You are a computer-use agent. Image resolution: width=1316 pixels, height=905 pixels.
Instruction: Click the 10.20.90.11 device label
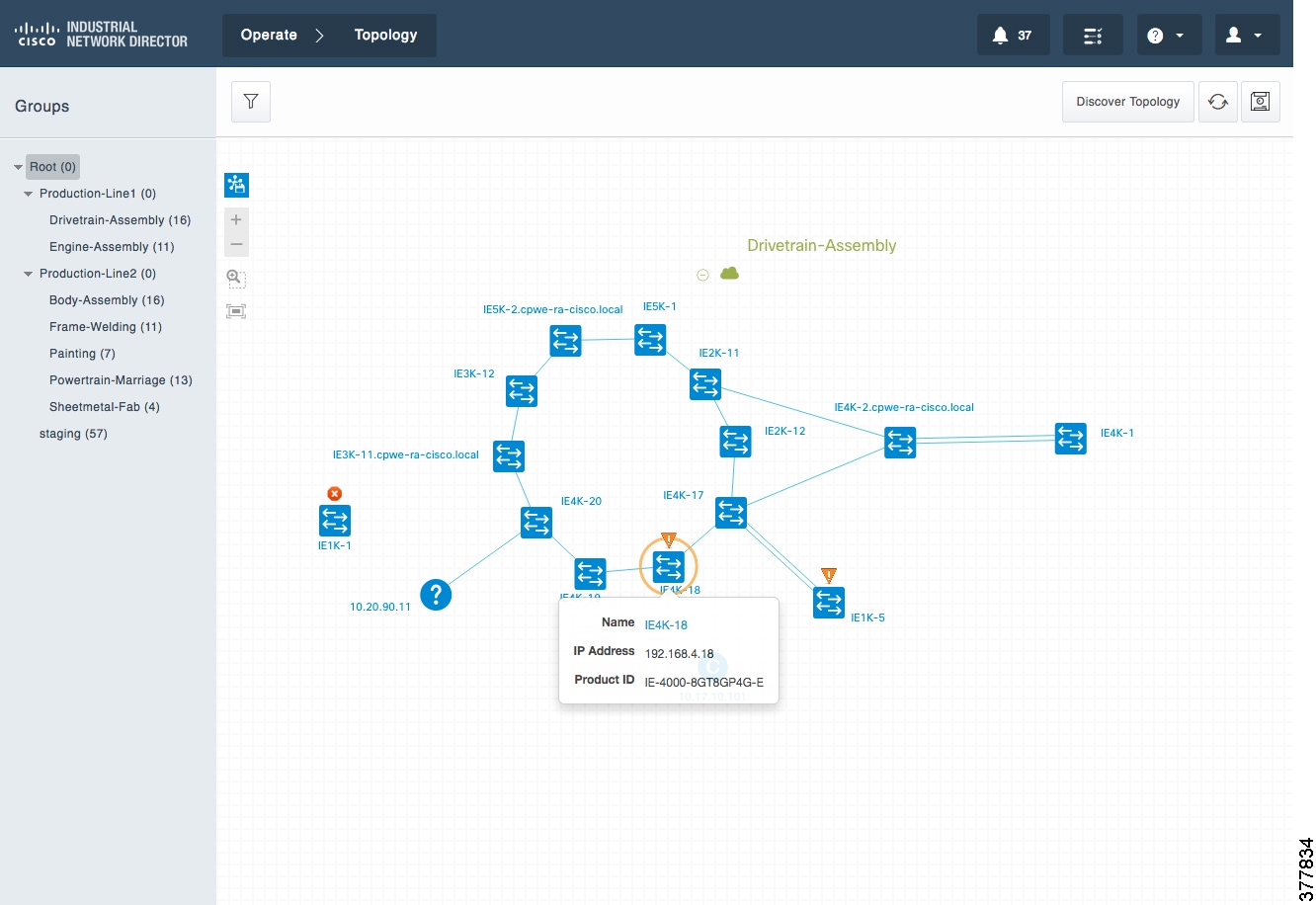tap(380, 607)
